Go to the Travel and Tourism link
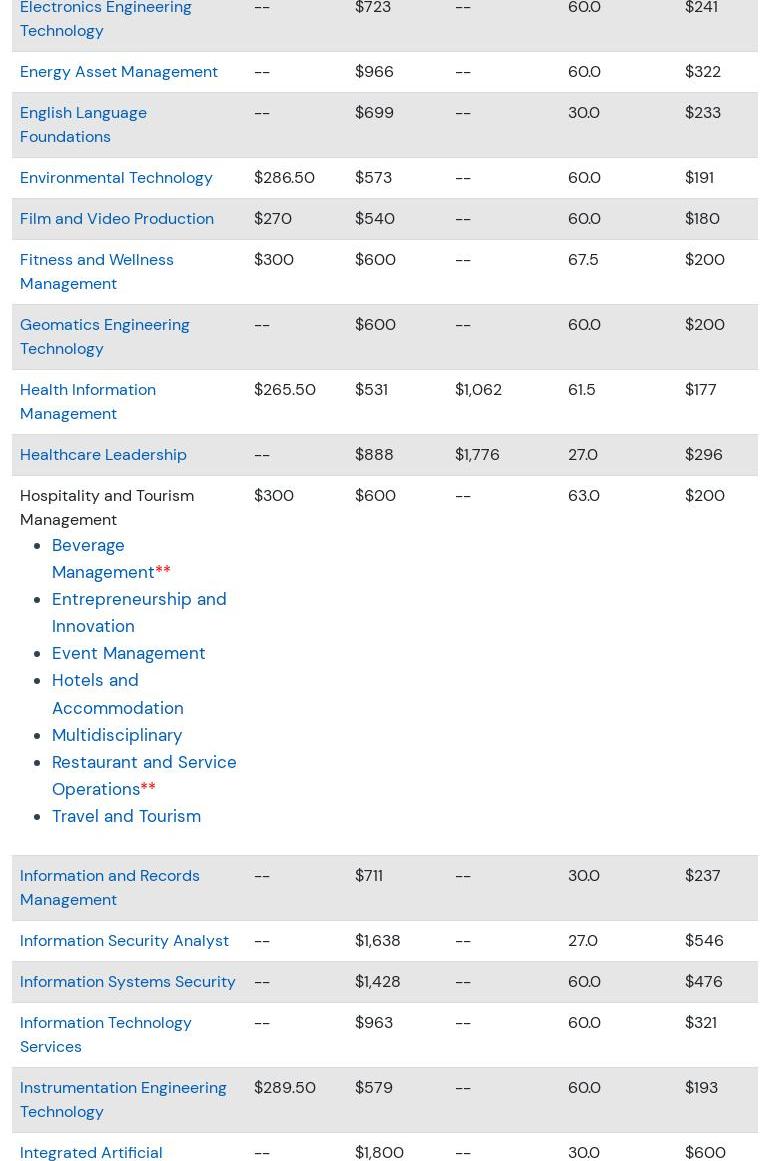This screenshot has height=1161, width=770. [126, 816]
